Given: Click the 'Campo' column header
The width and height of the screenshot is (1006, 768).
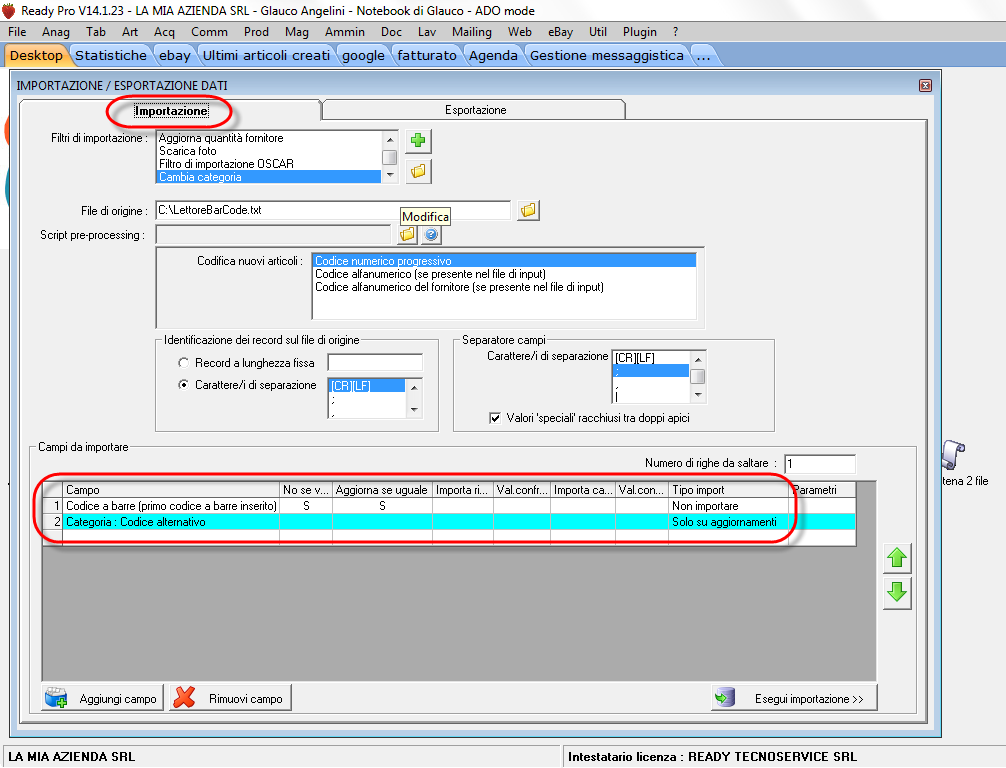Looking at the screenshot, I should point(171,490).
